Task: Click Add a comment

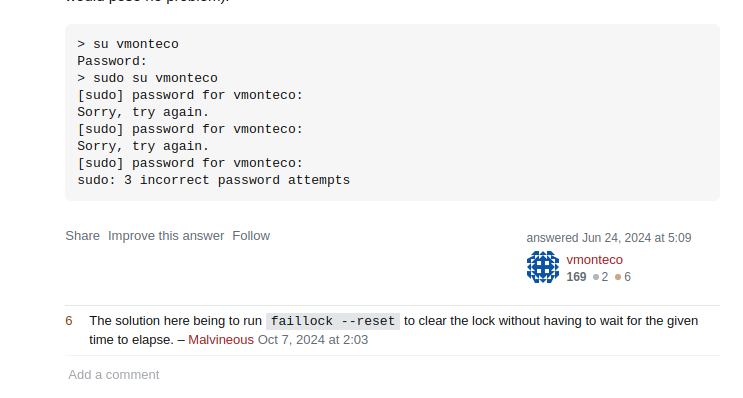Action: pos(114,375)
